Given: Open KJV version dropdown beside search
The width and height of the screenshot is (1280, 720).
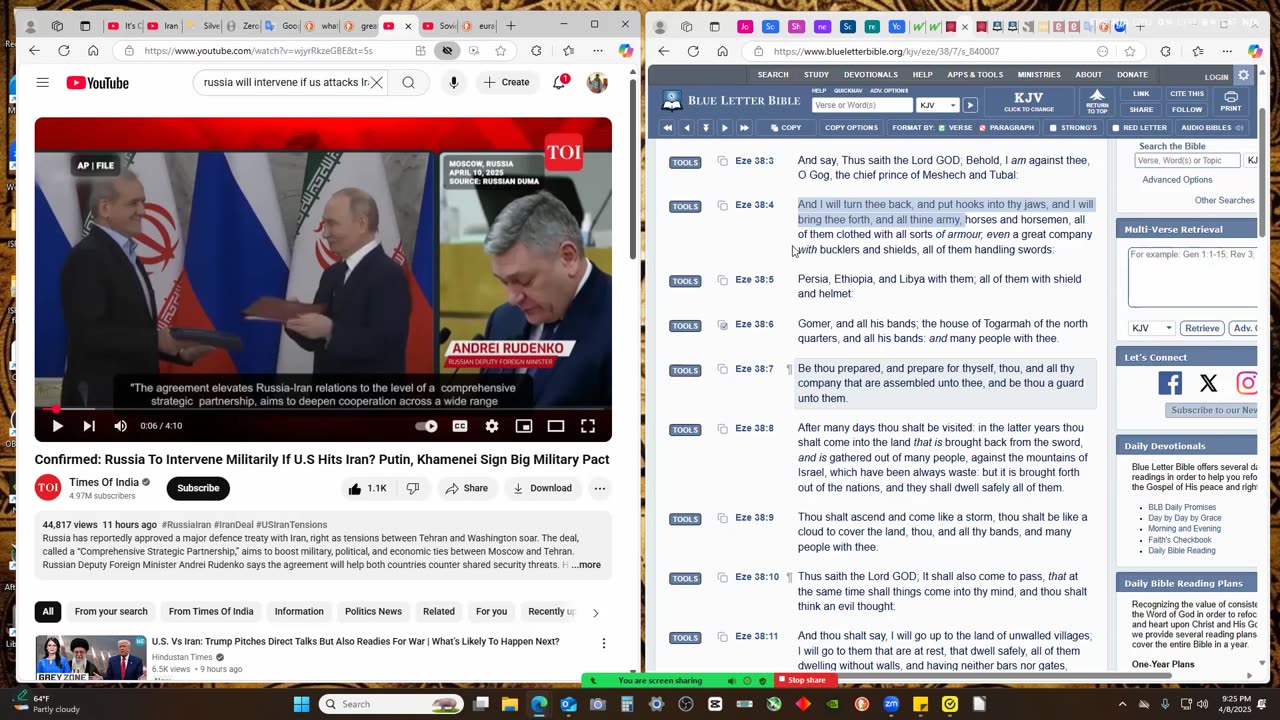Looking at the screenshot, I should (938, 105).
